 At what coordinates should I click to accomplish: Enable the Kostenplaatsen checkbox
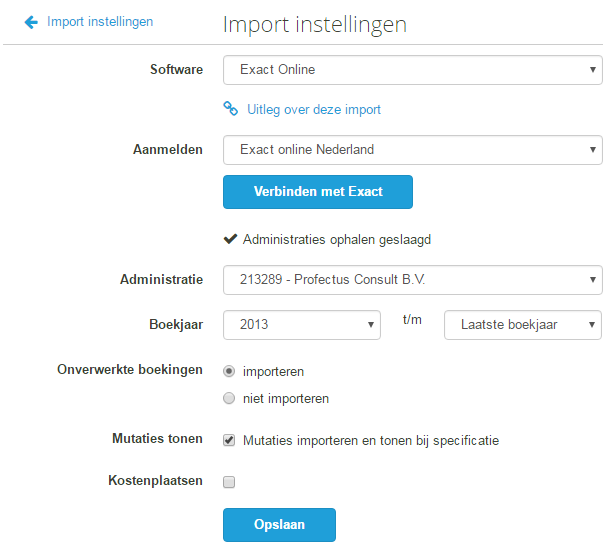coord(229,482)
